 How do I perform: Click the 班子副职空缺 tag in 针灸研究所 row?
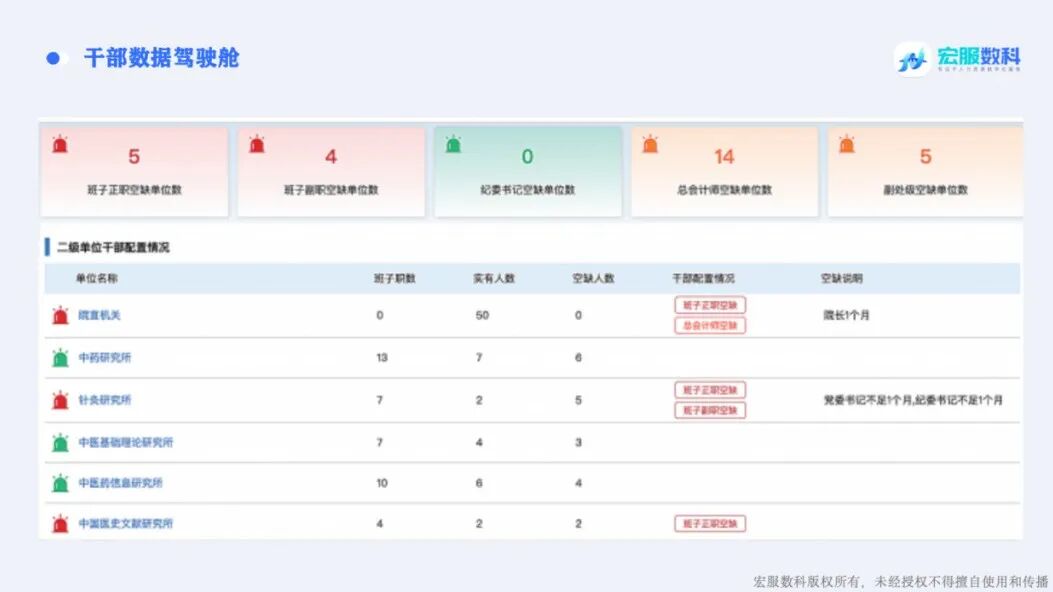coord(710,409)
